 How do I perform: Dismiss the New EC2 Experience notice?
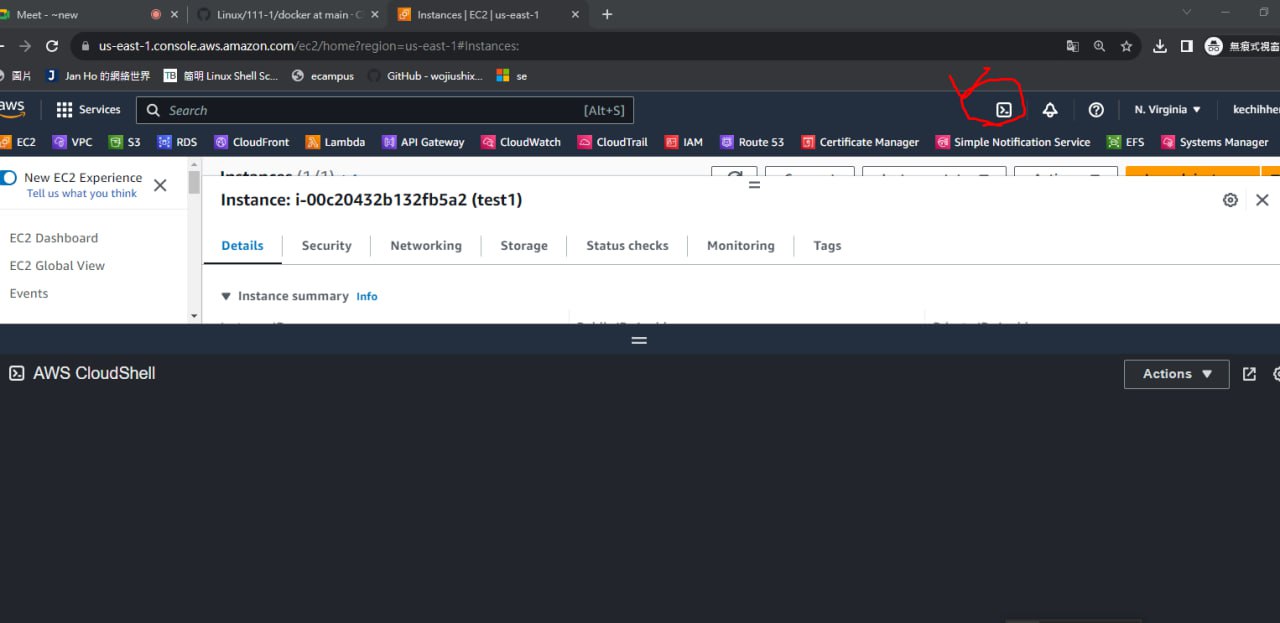[x=160, y=185]
